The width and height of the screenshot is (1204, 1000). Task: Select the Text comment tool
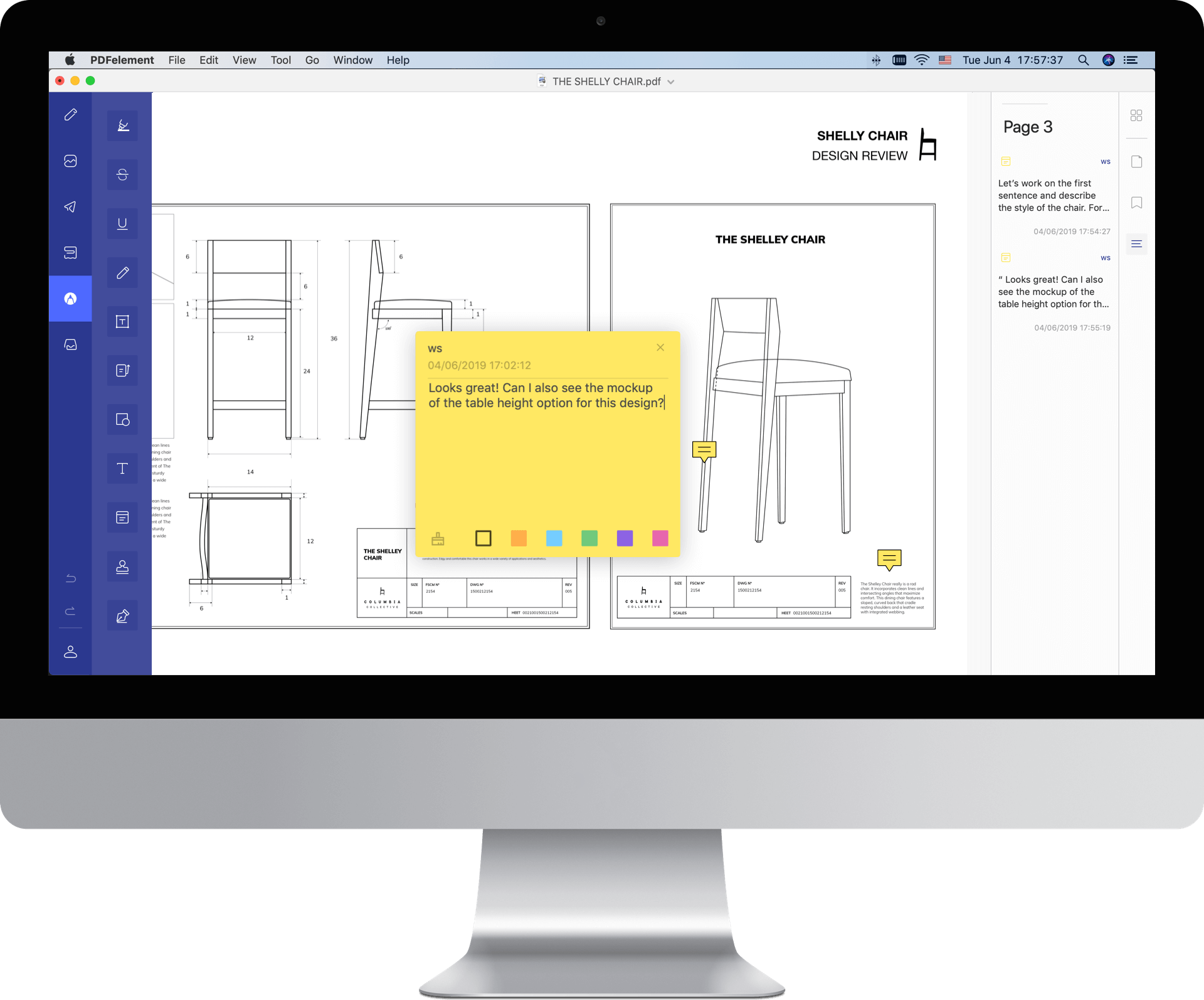click(122, 468)
